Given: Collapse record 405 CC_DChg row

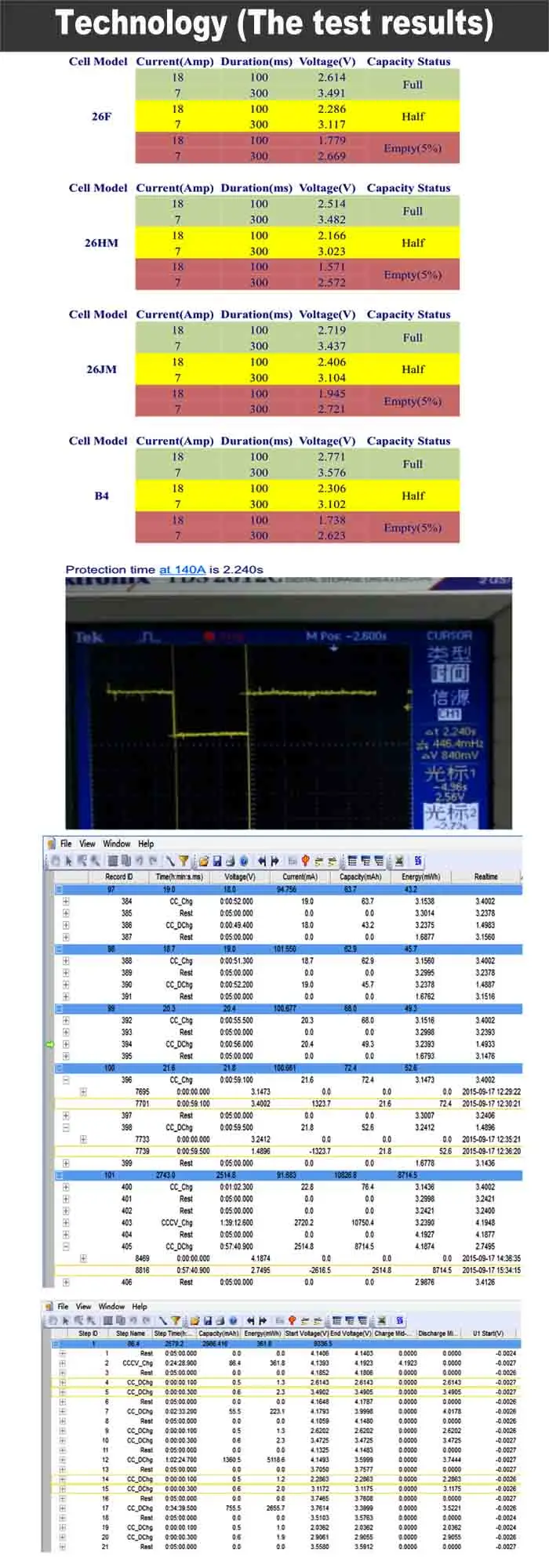Looking at the screenshot, I should pyautogui.click(x=66, y=1247).
